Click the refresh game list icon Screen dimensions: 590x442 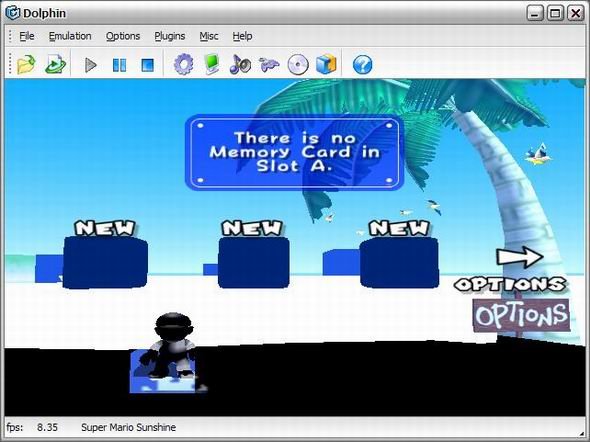pos(55,64)
